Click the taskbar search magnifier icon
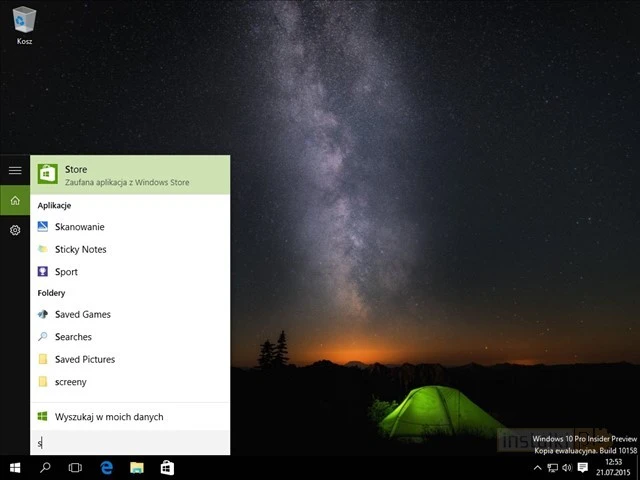 coord(45,468)
